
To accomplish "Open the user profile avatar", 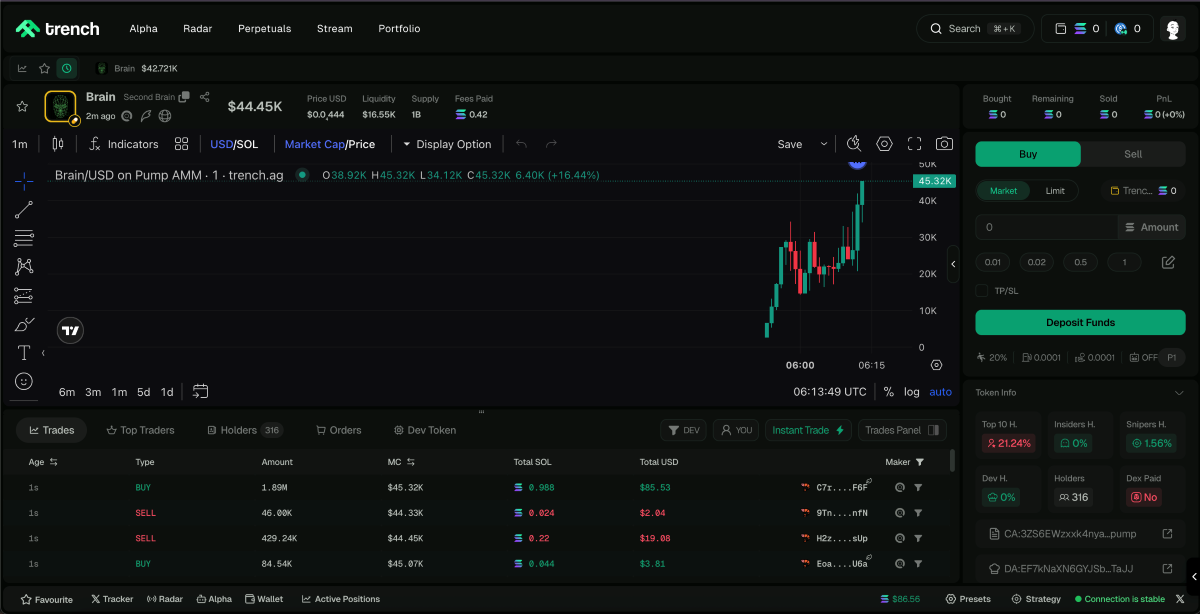I will click(x=1174, y=29).
